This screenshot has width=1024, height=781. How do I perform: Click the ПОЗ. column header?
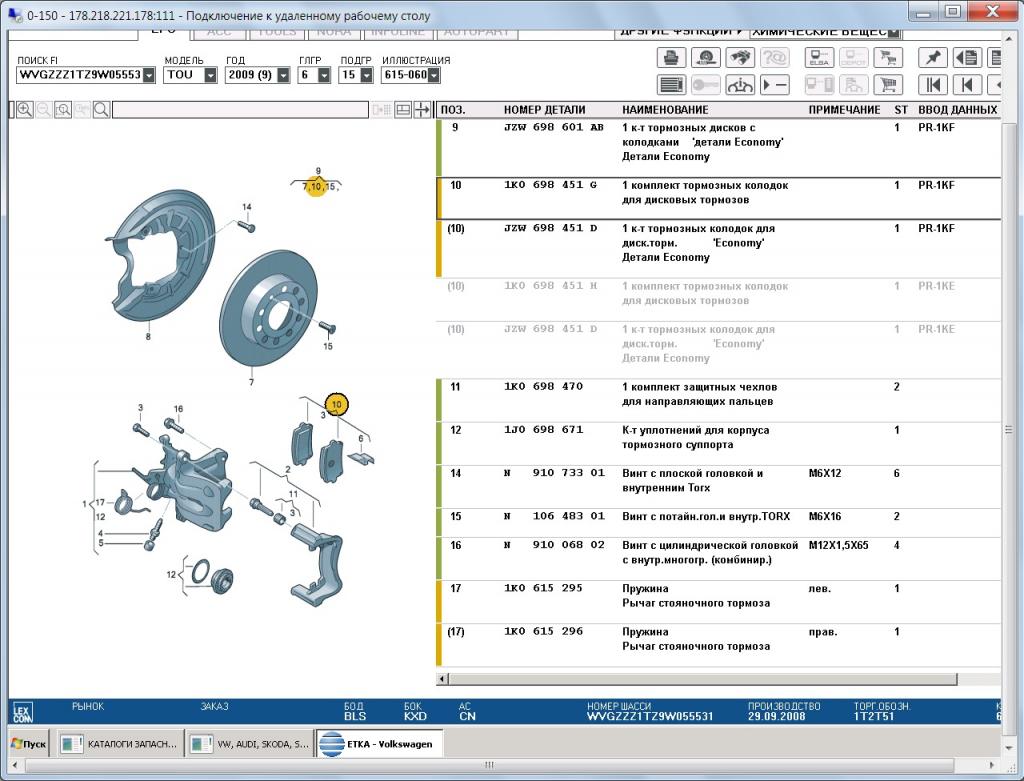point(453,110)
